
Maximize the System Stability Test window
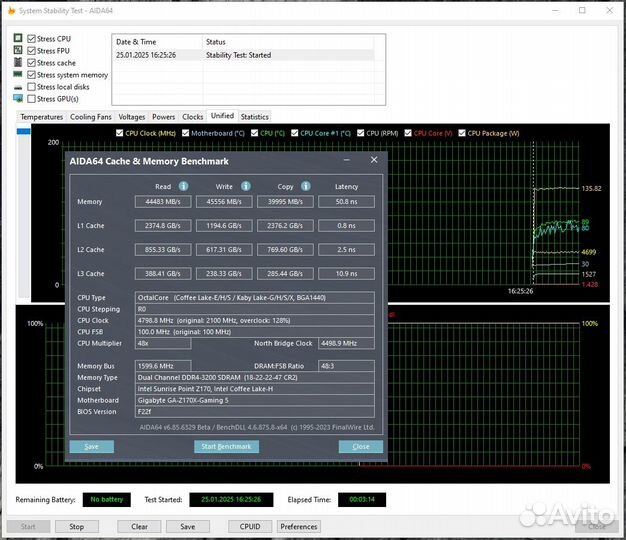582,10
